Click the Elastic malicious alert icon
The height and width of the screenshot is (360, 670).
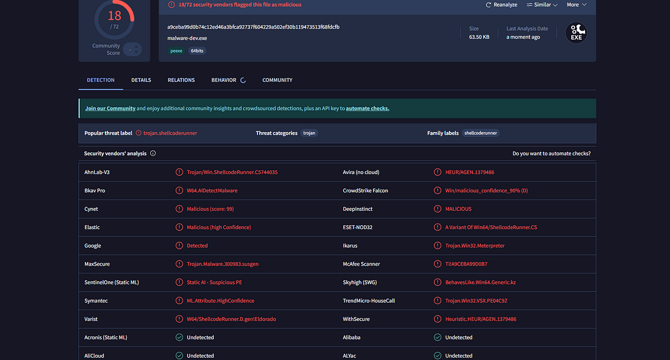tap(179, 227)
